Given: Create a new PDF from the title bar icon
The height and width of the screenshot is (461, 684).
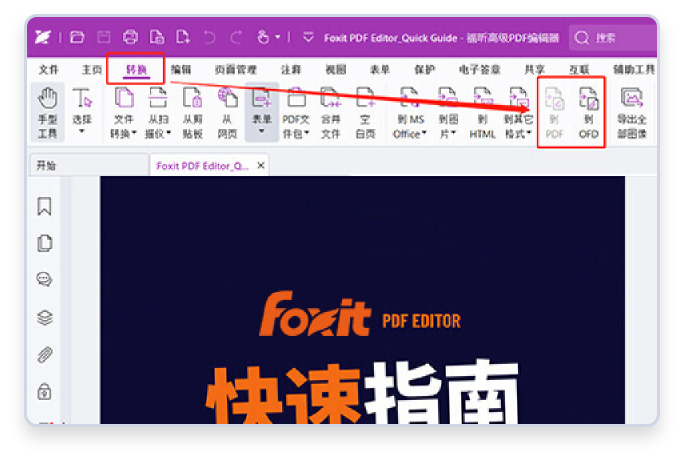Looking at the screenshot, I should tap(183, 37).
